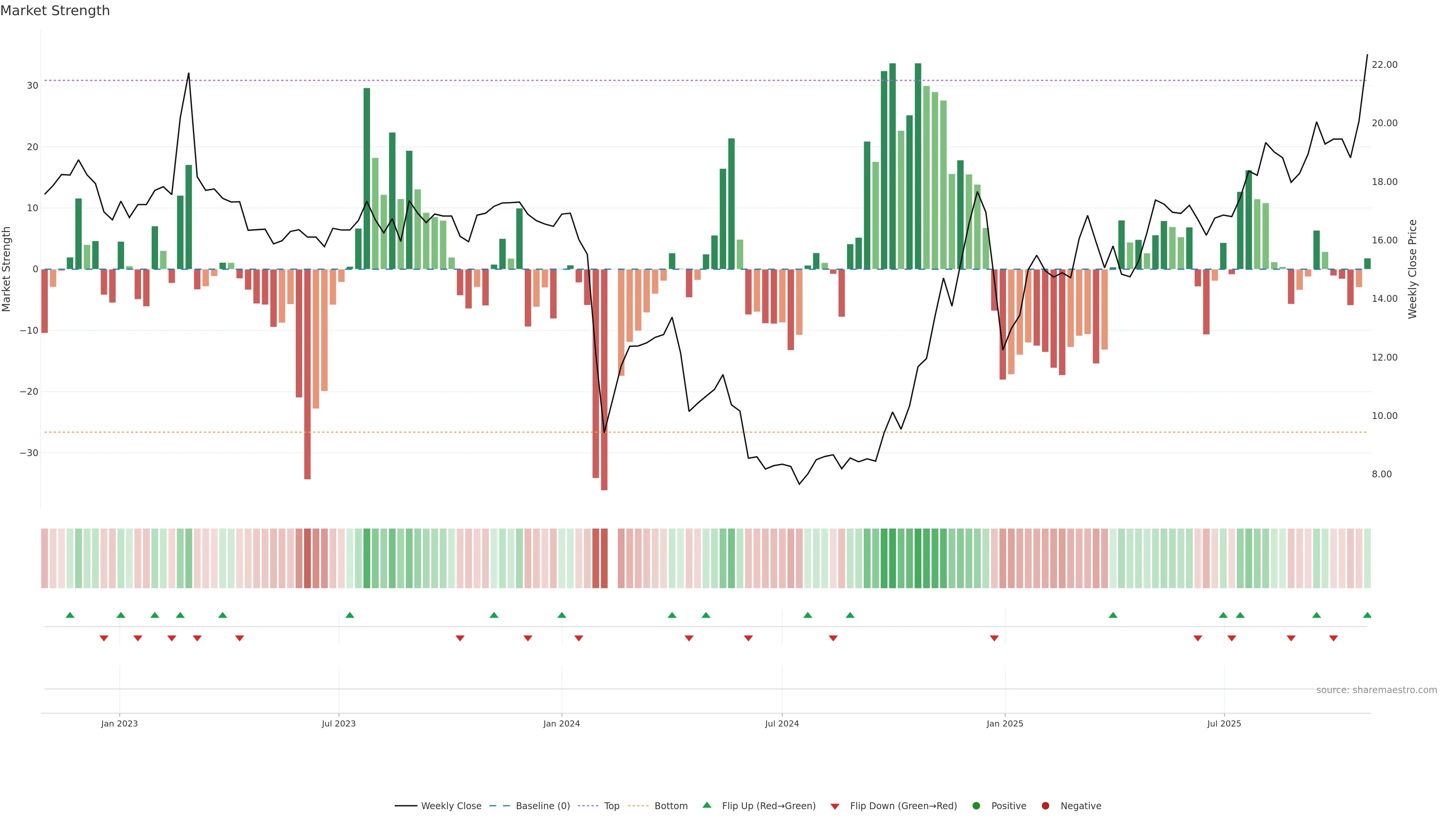Click first green flip-up triangle marker at far left
Screen dimensions: 1456x819
tap(70, 615)
